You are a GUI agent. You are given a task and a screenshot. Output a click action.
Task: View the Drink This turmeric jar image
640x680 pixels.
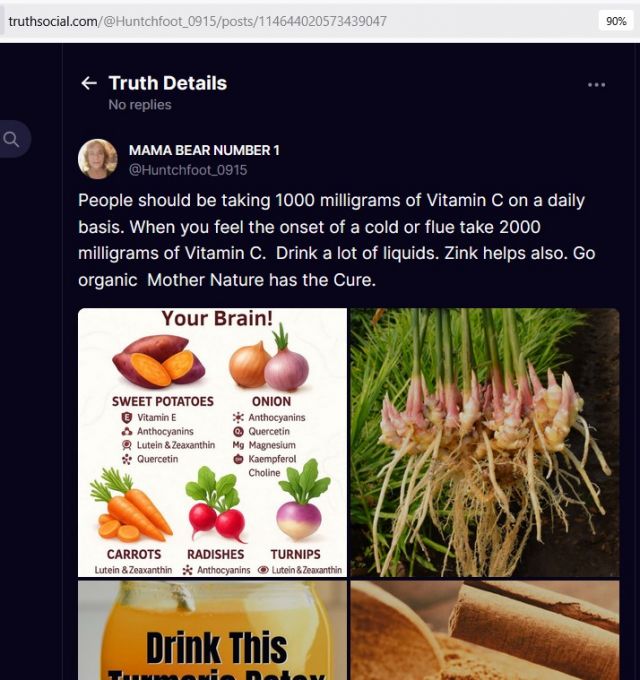(212, 630)
